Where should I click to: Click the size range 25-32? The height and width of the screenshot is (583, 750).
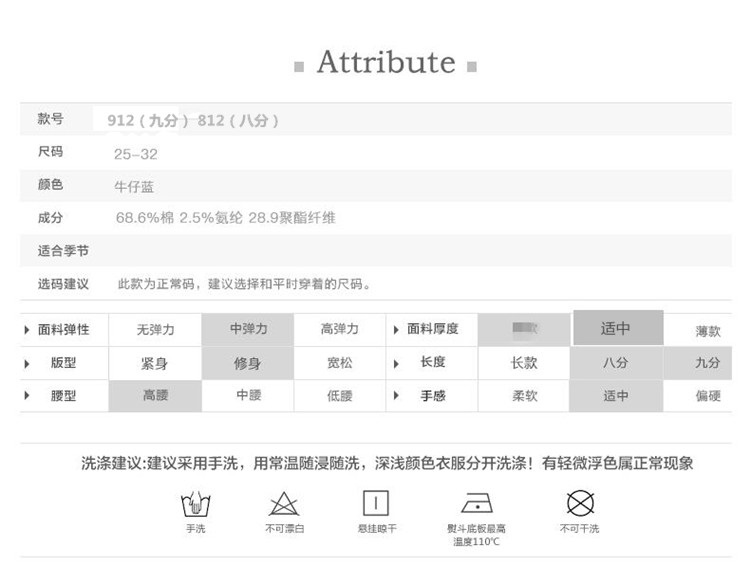click(135, 154)
